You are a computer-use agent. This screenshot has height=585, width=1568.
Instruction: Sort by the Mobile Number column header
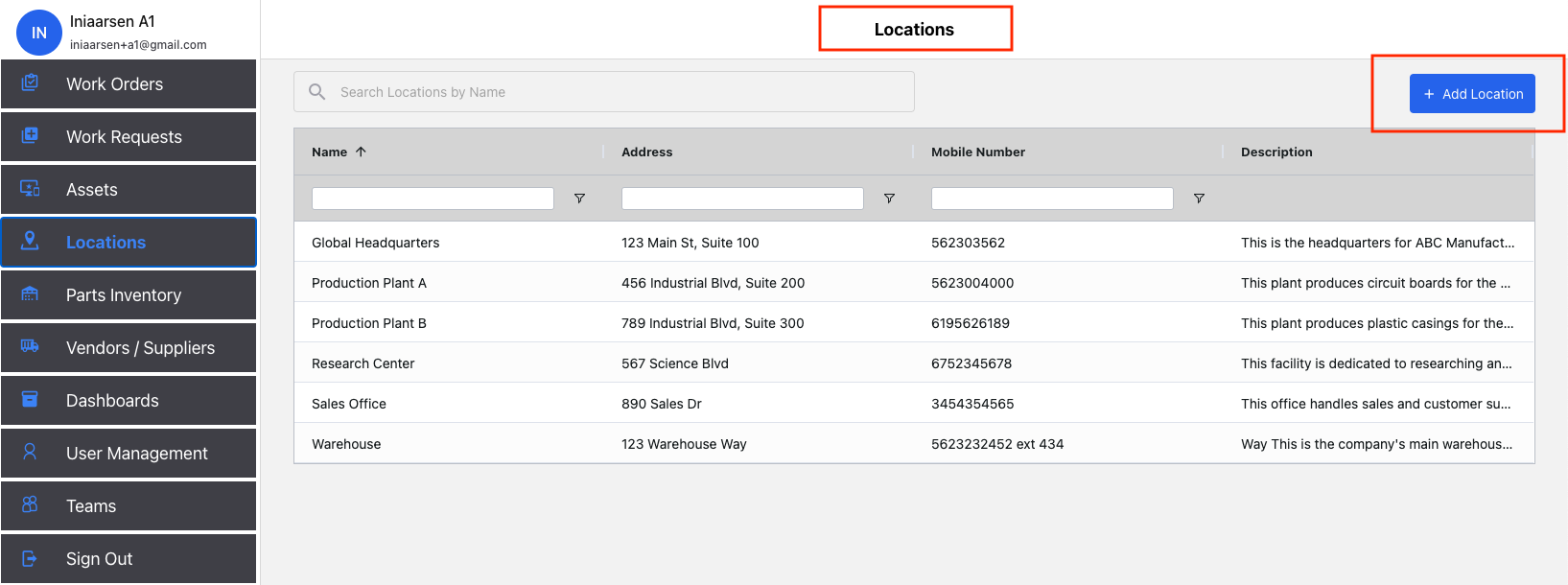(978, 152)
